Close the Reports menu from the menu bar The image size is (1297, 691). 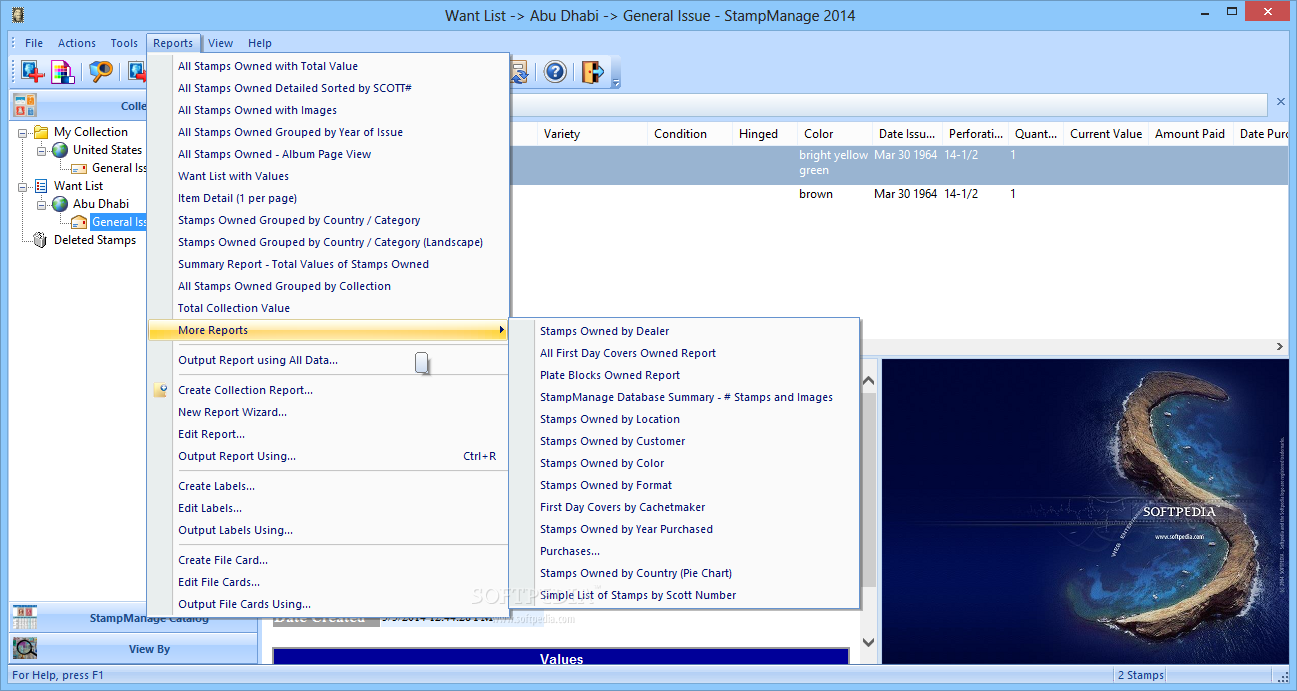(173, 43)
